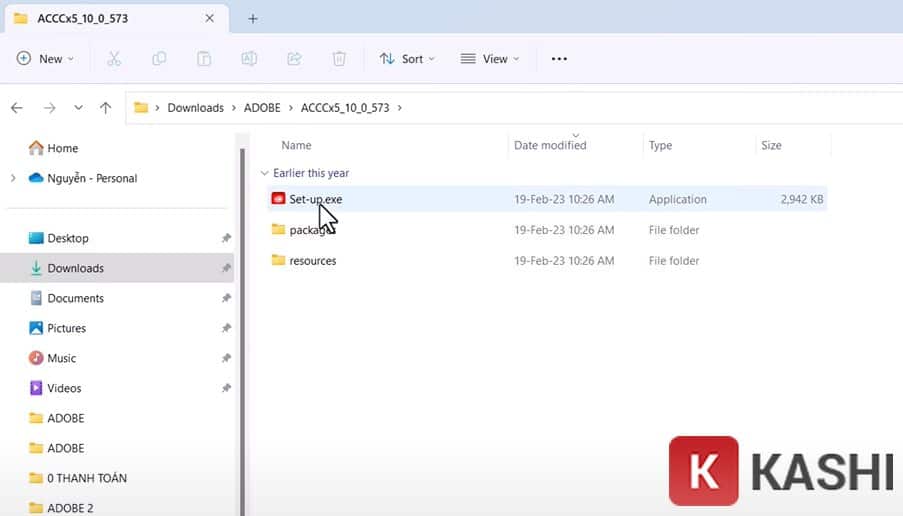Click chevron after Downloads in address bar
This screenshot has height=516, width=903.
click(234, 108)
